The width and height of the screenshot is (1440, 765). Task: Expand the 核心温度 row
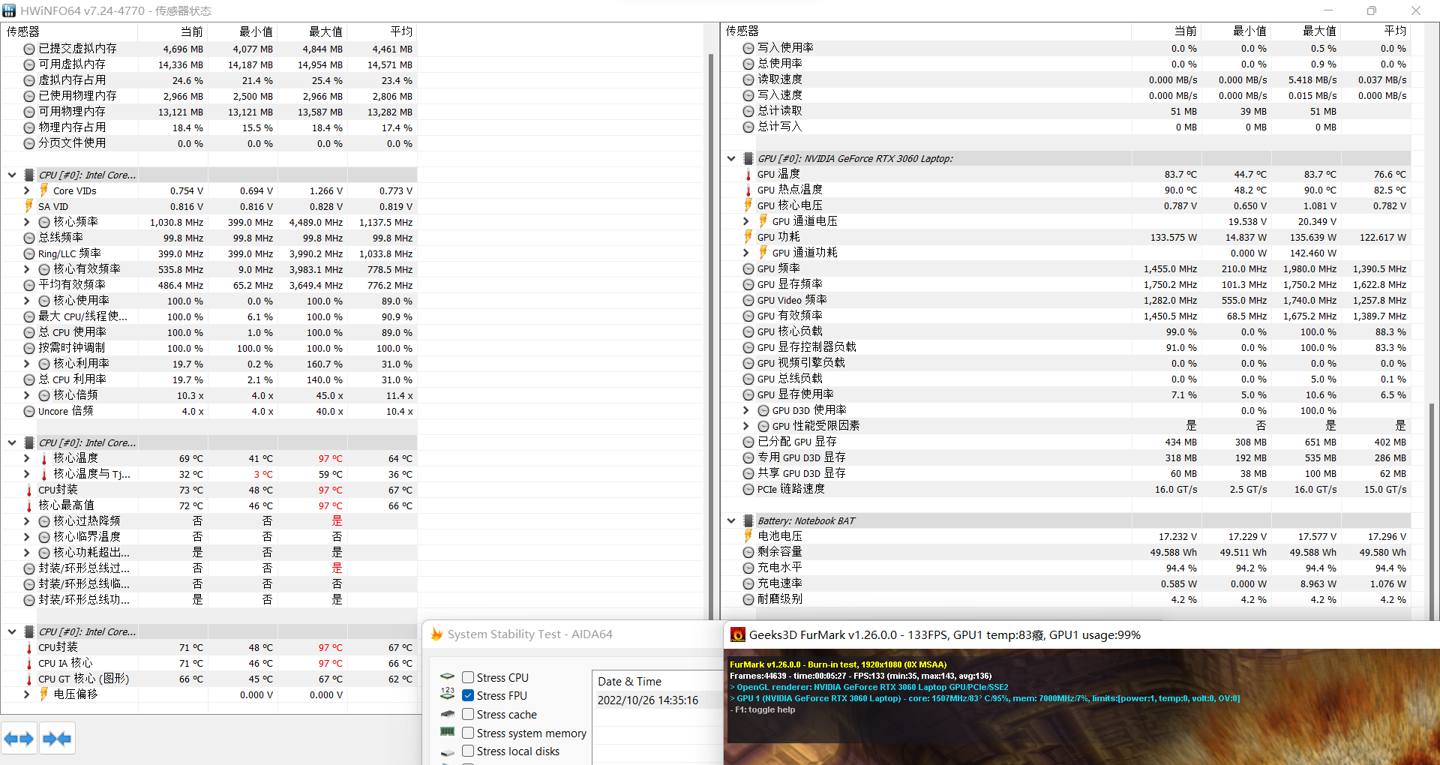[x=27, y=459]
